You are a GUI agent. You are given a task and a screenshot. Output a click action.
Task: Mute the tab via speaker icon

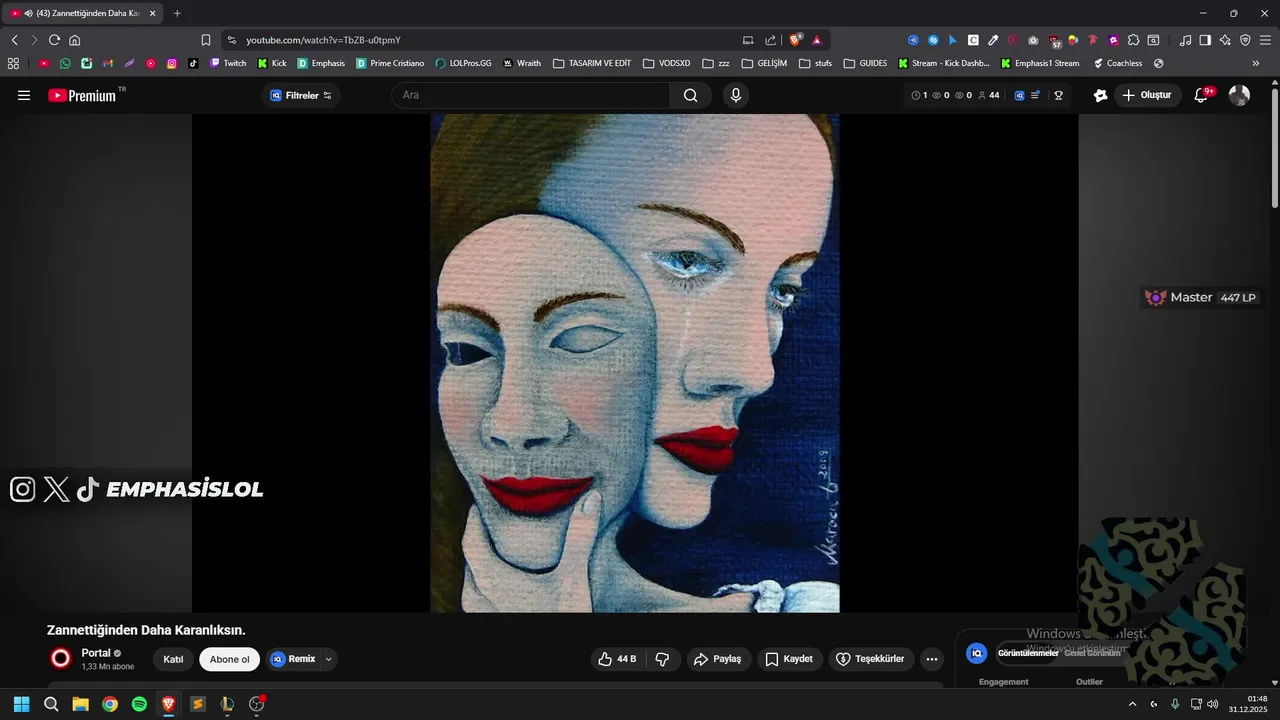coord(27,13)
